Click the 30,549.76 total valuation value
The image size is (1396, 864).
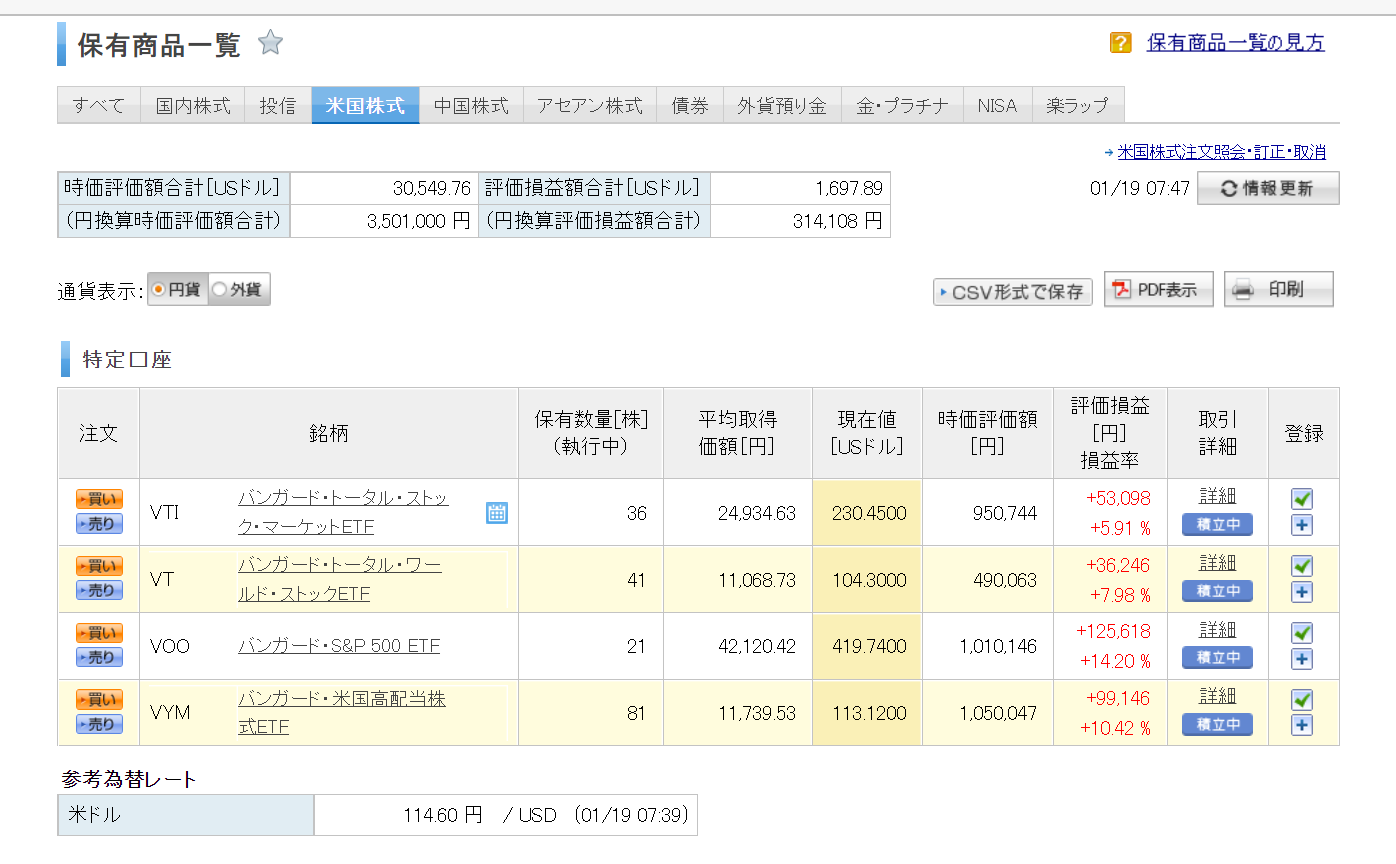[432, 188]
